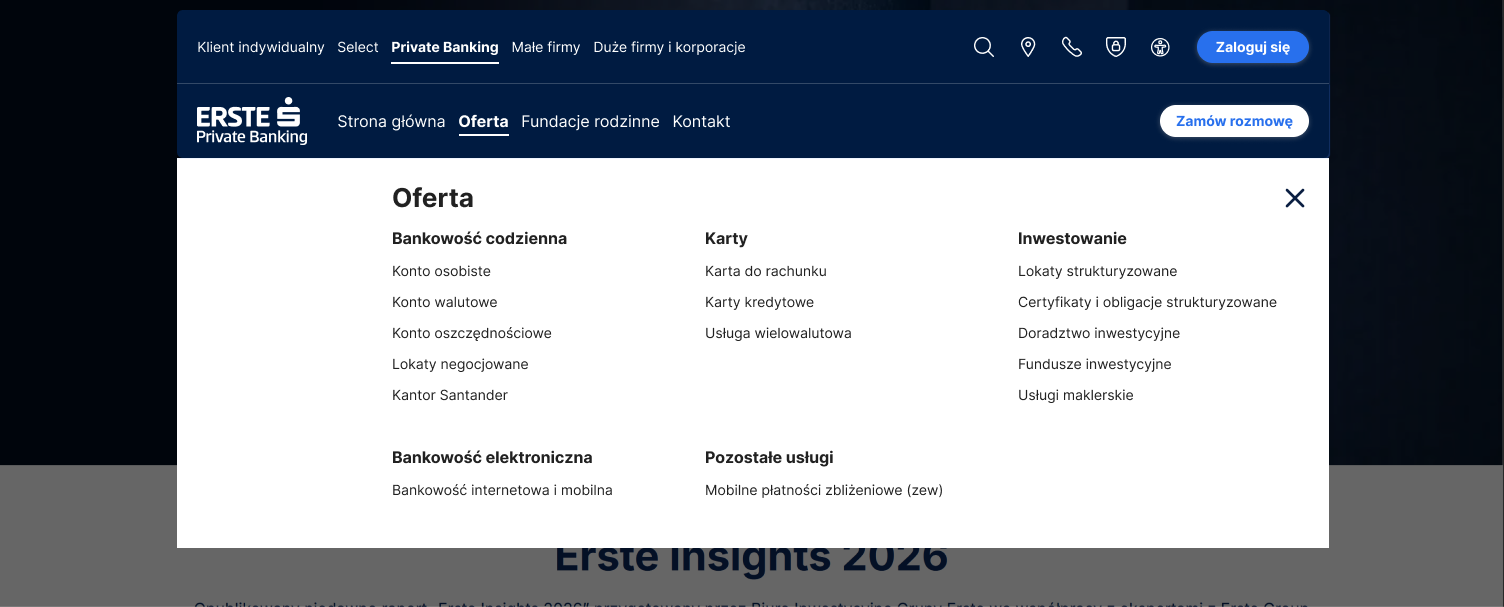Image resolution: width=1504 pixels, height=607 pixels.
Task: Click the Pozostałe usługi heading
Action: 769,457
